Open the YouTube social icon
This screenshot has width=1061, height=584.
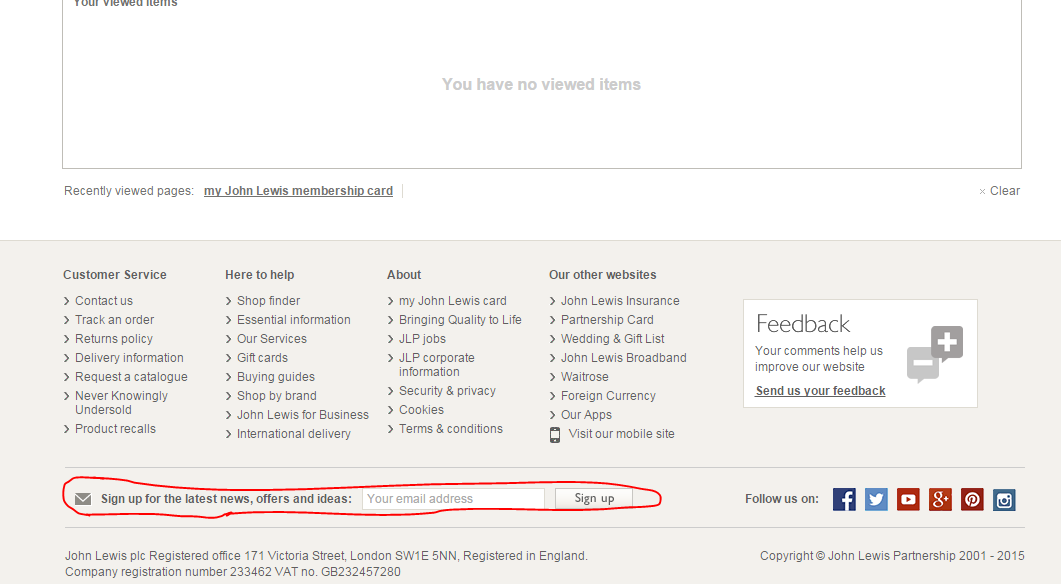tap(908, 499)
